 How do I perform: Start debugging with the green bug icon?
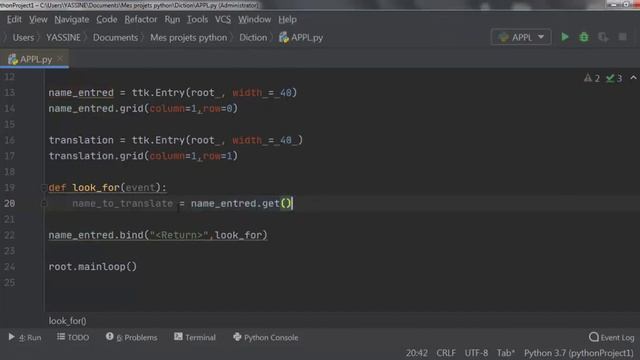click(584, 37)
